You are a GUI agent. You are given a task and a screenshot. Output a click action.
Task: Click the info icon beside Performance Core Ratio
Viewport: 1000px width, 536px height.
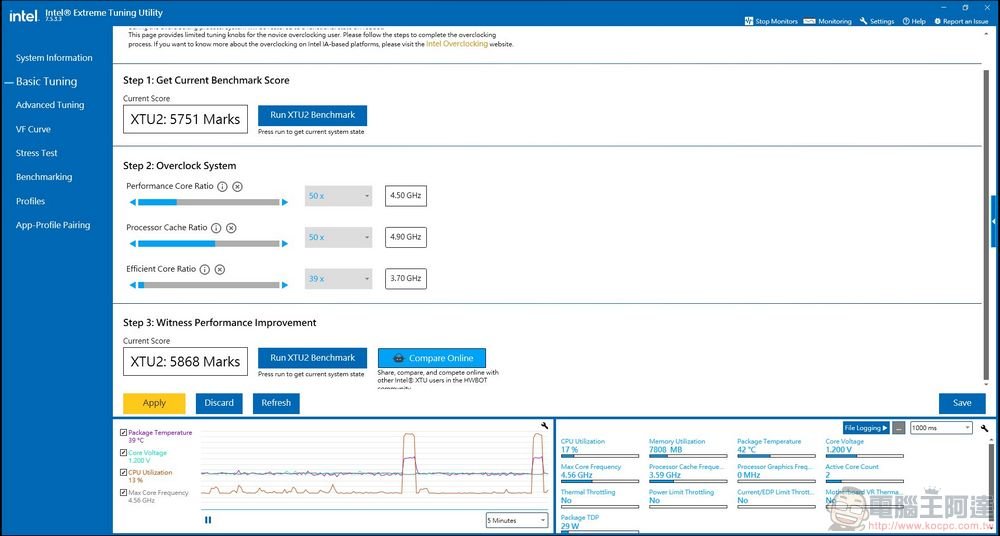click(x=222, y=187)
